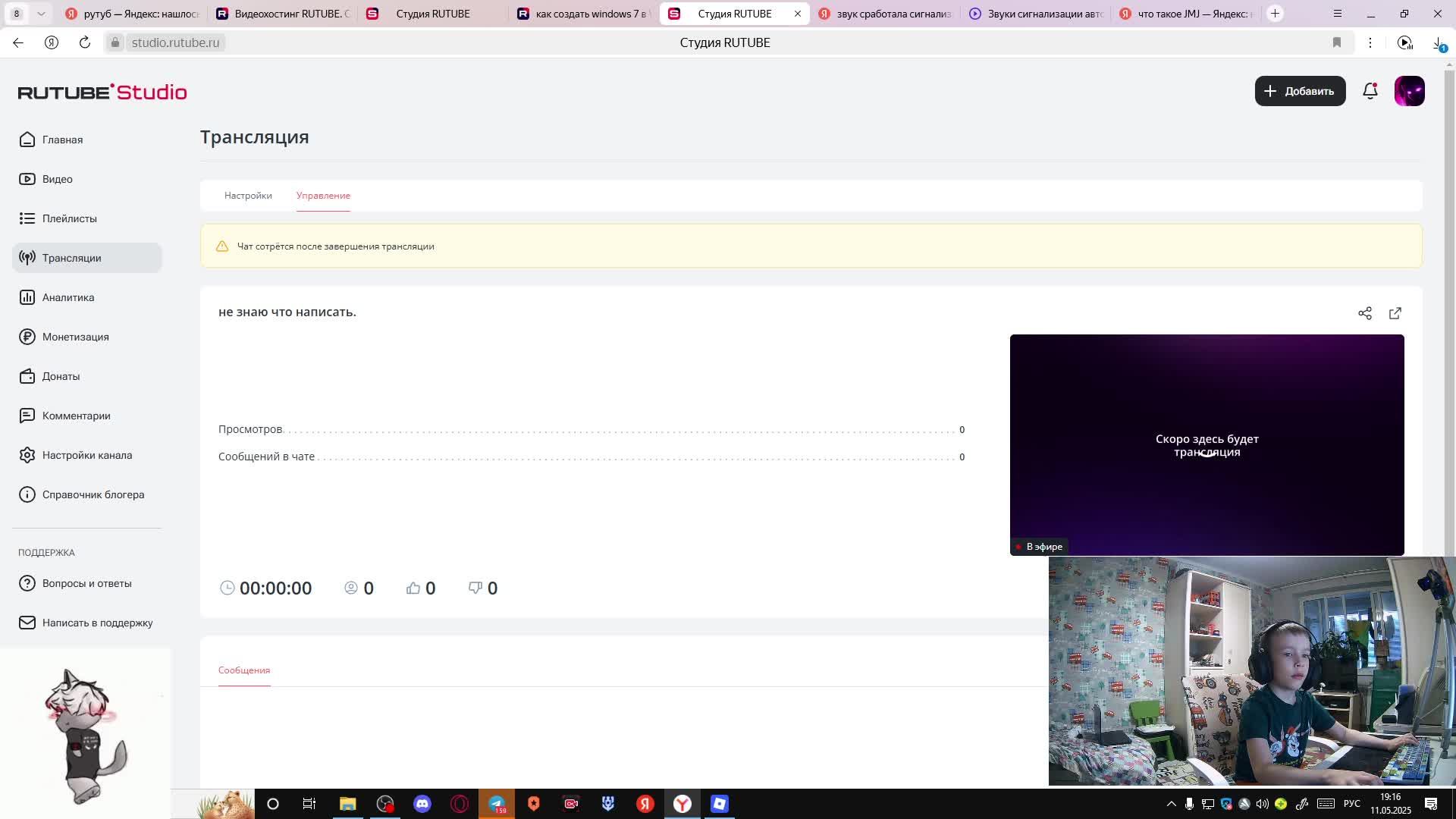Click the browser back arrow
This screenshot has height=819, width=1456.
tap(18, 42)
